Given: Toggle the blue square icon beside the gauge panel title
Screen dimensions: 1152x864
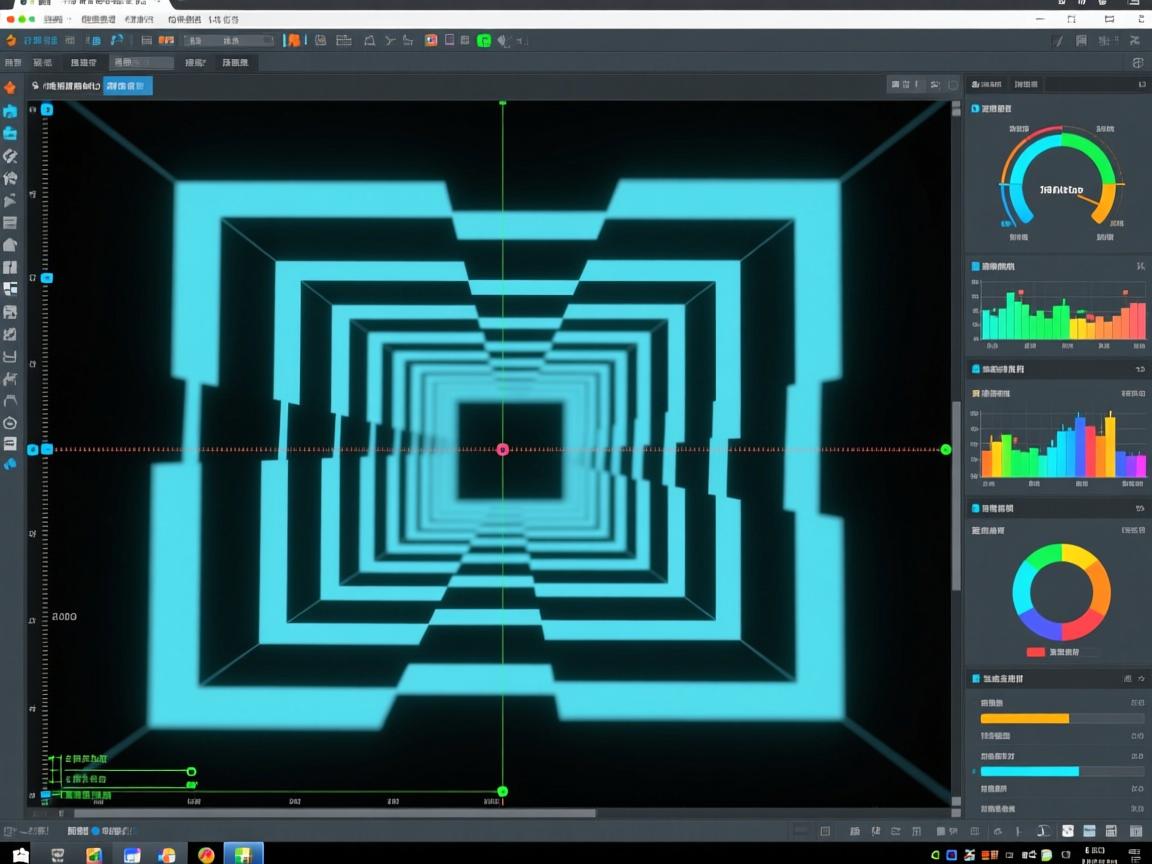Looking at the screenshot, I should [975, 108].
